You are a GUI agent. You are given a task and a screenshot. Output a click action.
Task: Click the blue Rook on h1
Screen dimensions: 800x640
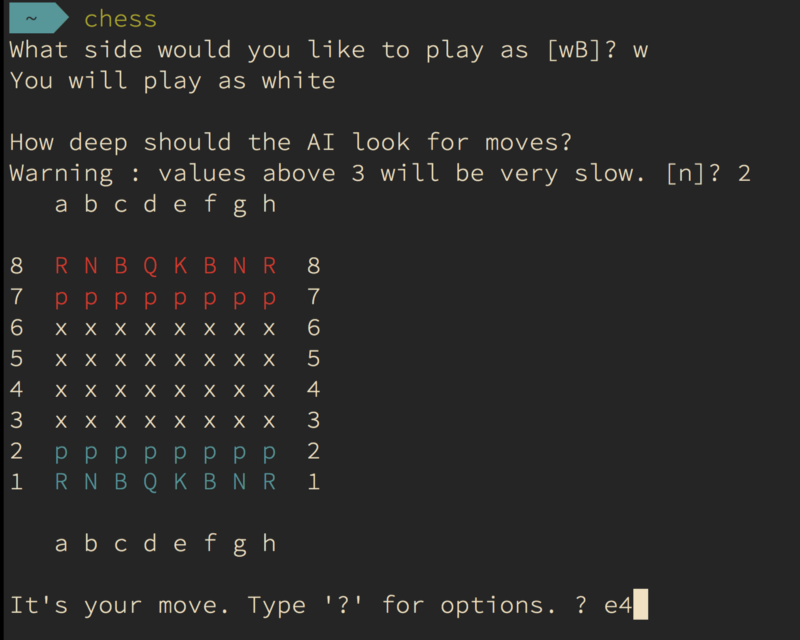(268, 482)
